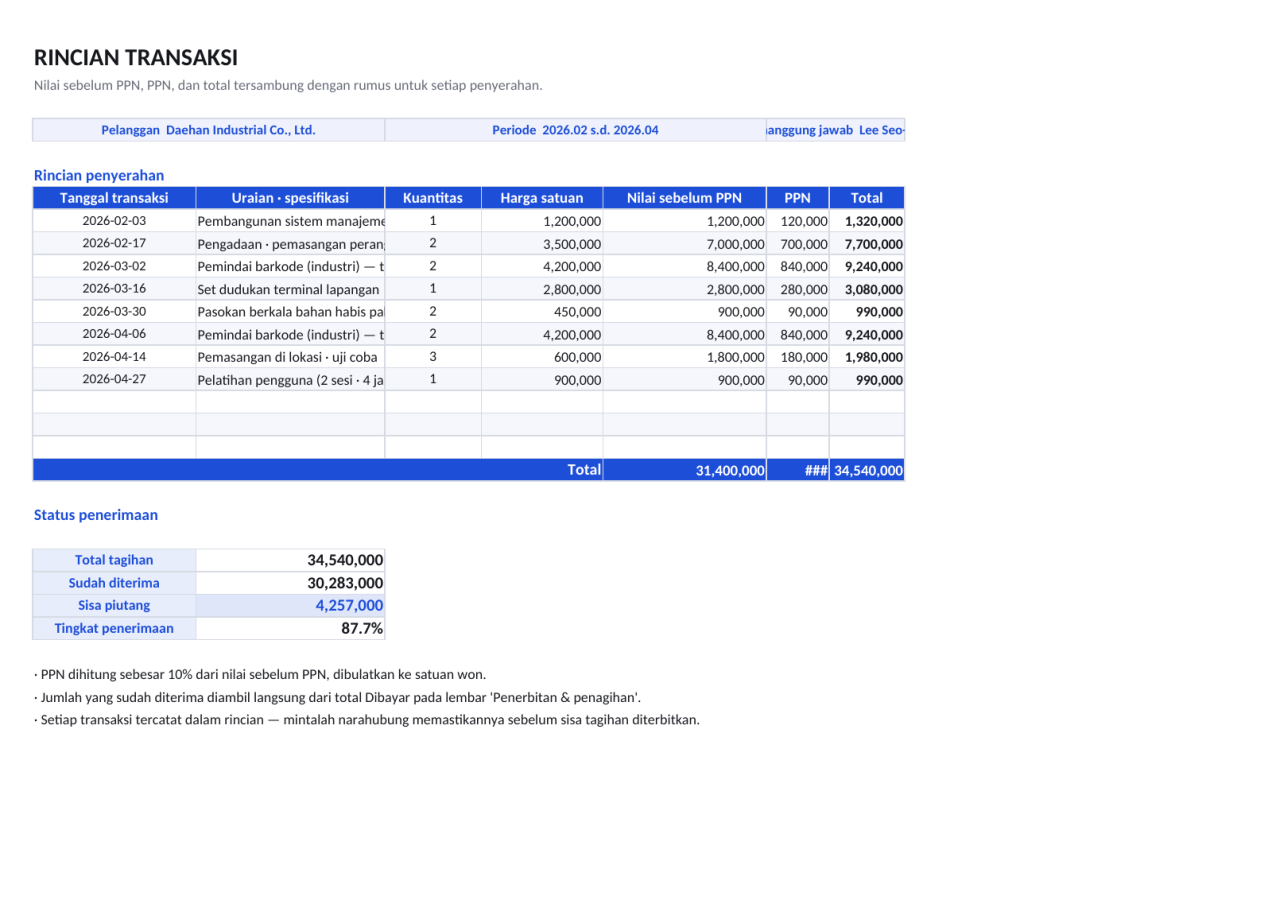The height and width of the screenshot is (900, 1272).
Task: Select PPN value 700,000
Action: pos(798,243)
